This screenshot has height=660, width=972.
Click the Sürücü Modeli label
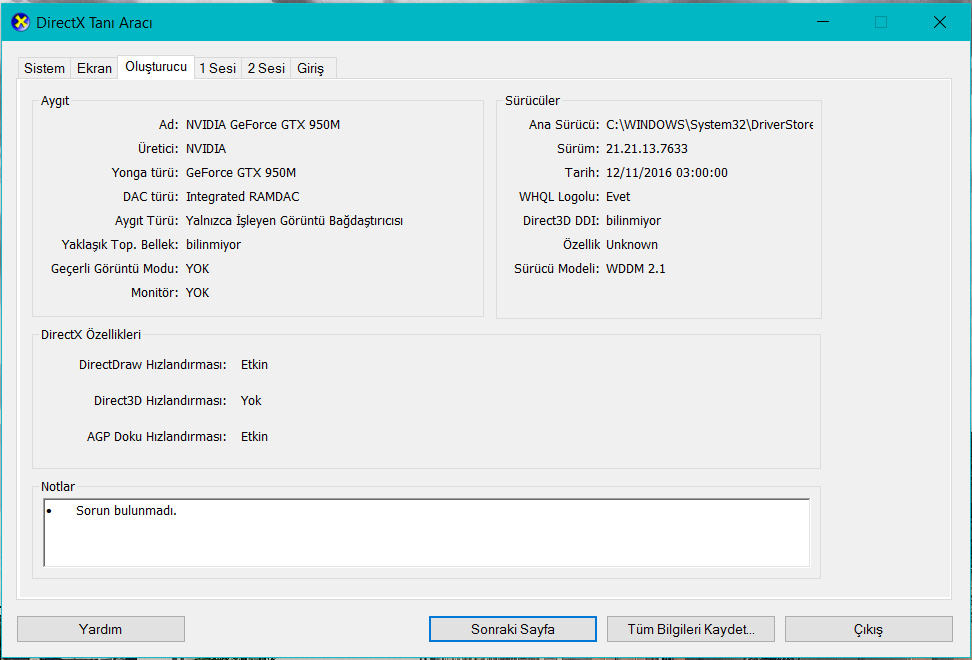pyautogui.click(x=557, y=269)
